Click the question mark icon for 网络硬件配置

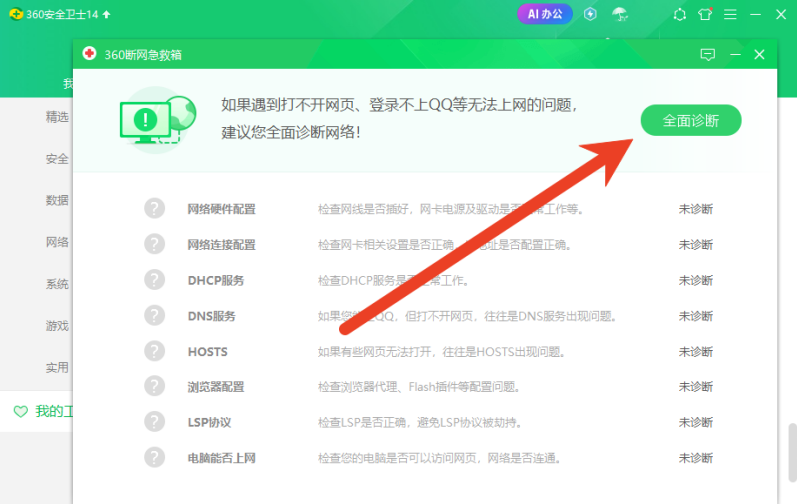pyautogui.click(x=155, y=209)
